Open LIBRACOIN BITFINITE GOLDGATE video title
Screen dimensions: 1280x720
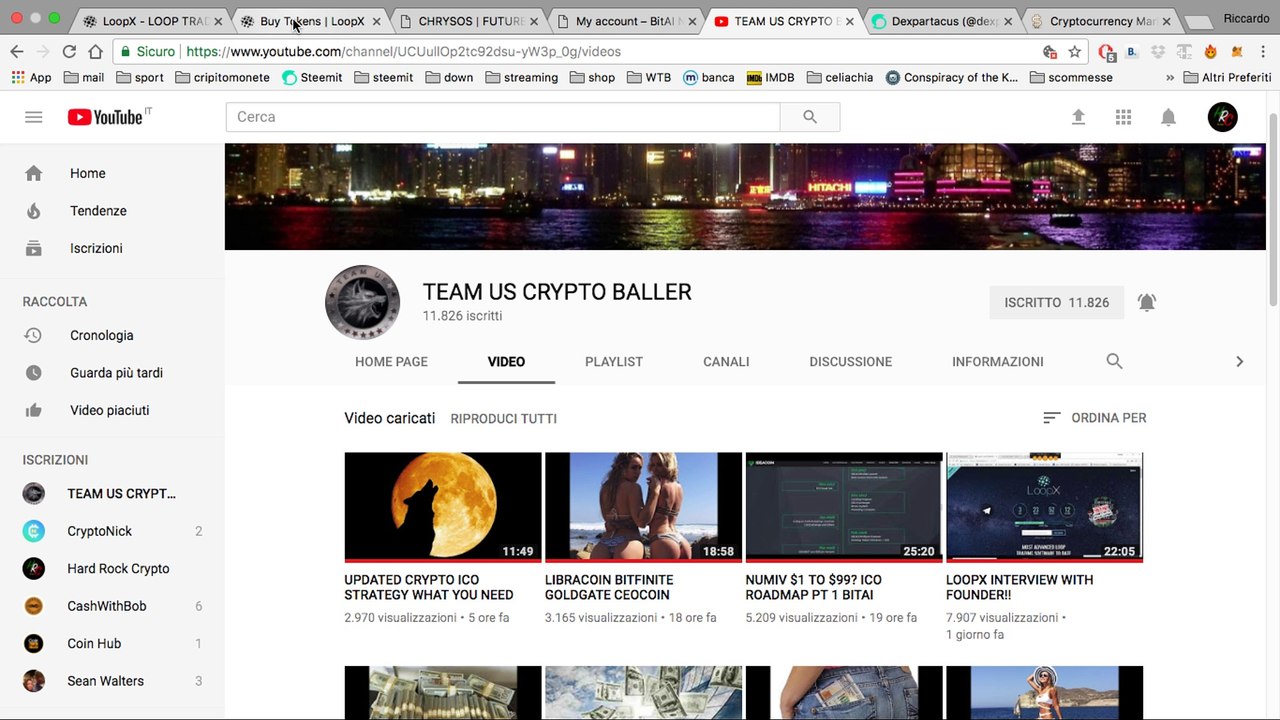[x=609, y=587]
